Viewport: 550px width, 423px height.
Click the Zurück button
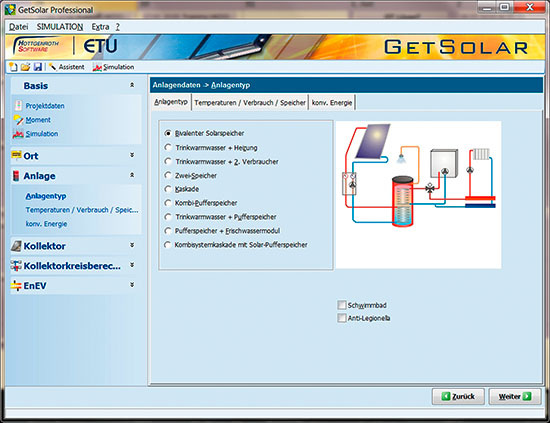(458, 396)
